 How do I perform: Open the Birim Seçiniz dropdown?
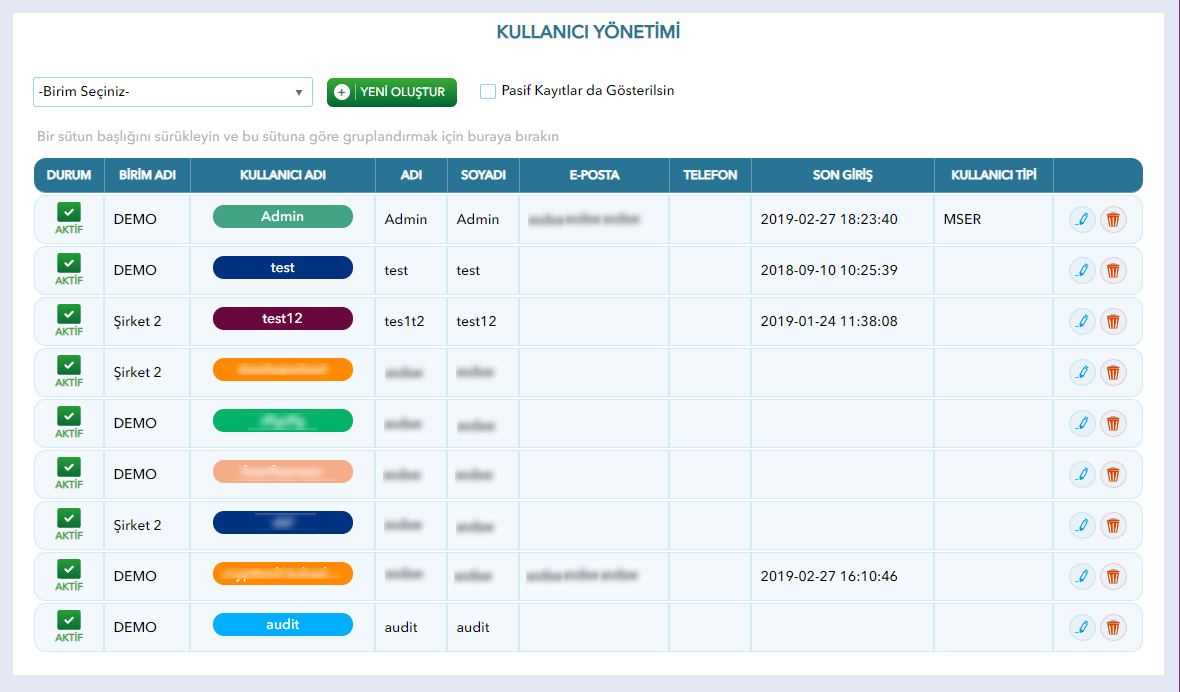coord(172,92)
